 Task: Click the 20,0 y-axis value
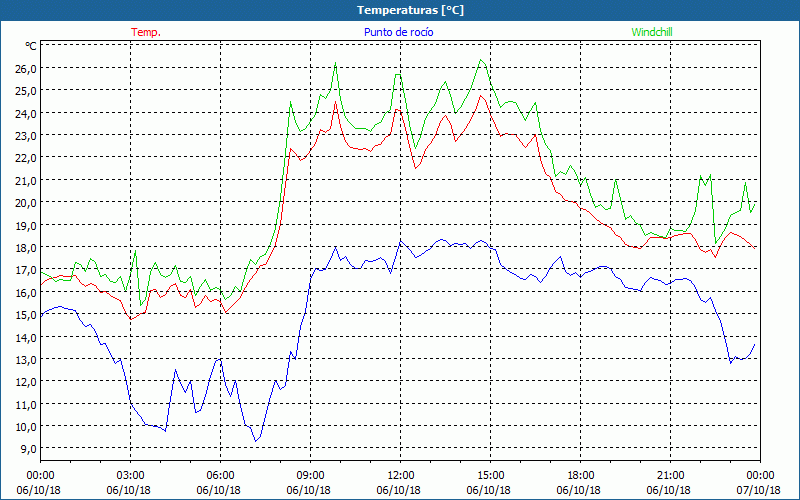pos(27,203)
